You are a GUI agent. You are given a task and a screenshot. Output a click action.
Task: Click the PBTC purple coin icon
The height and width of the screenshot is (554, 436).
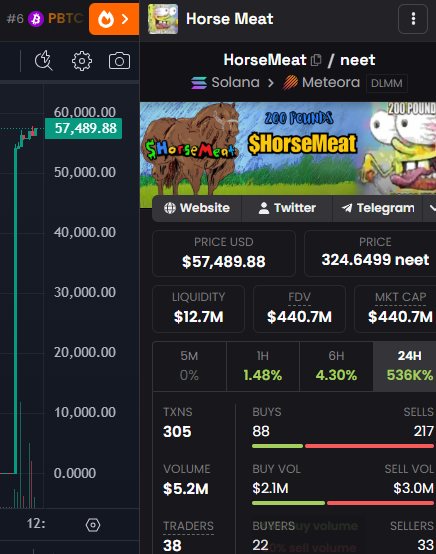[36, 19]
